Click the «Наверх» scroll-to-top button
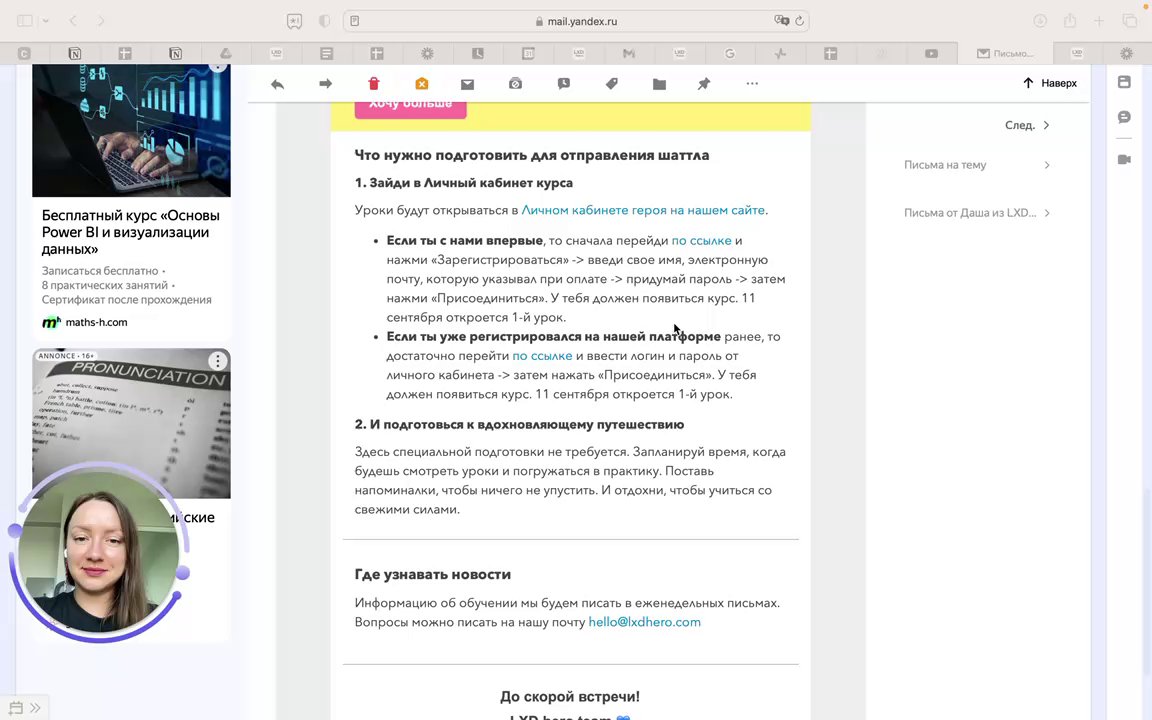The width and height of the screenshot is (1152, 720). [x=1050, y=83]
